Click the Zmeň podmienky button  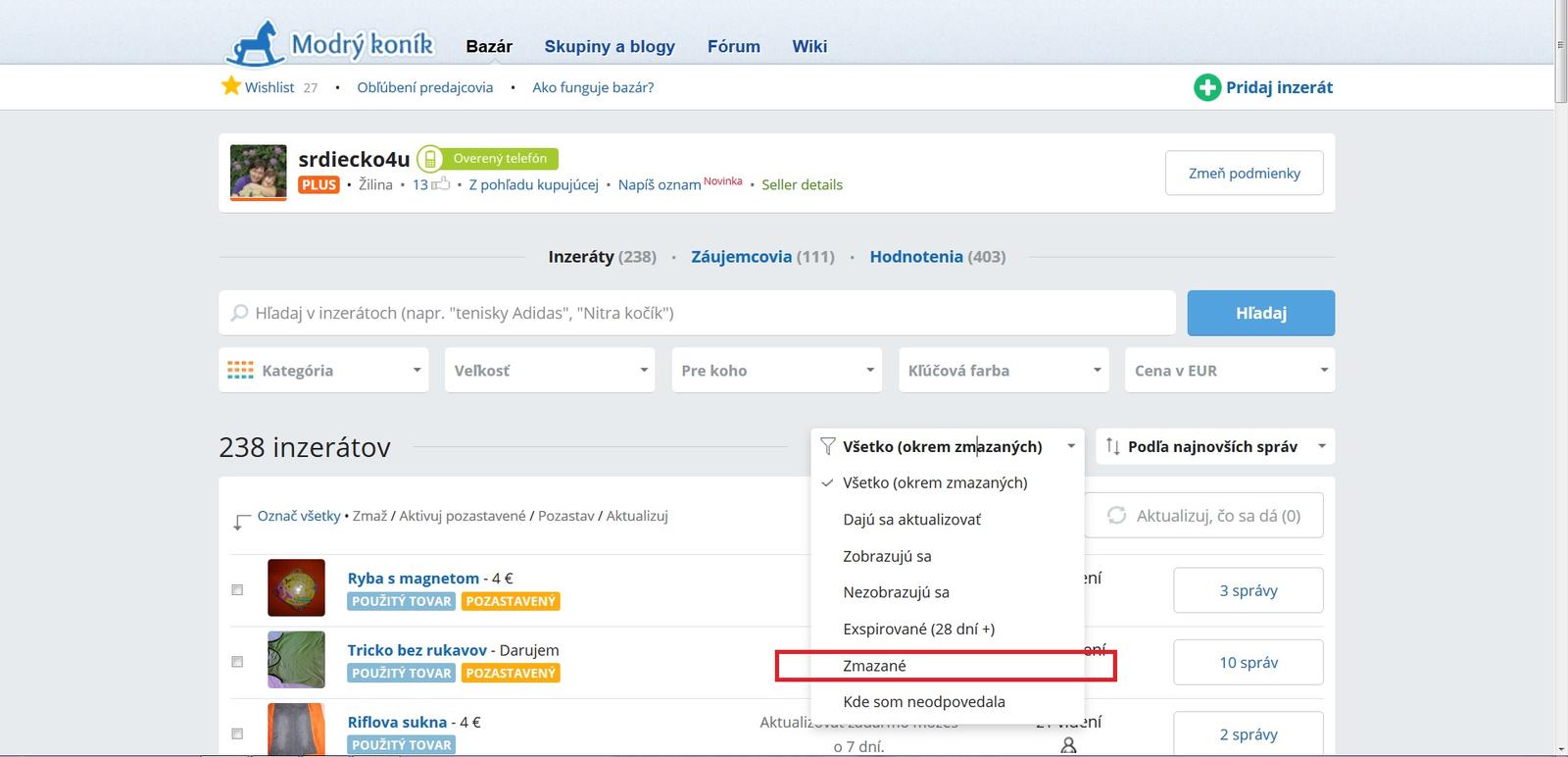pyautogui.click(x=1244, y=174)
